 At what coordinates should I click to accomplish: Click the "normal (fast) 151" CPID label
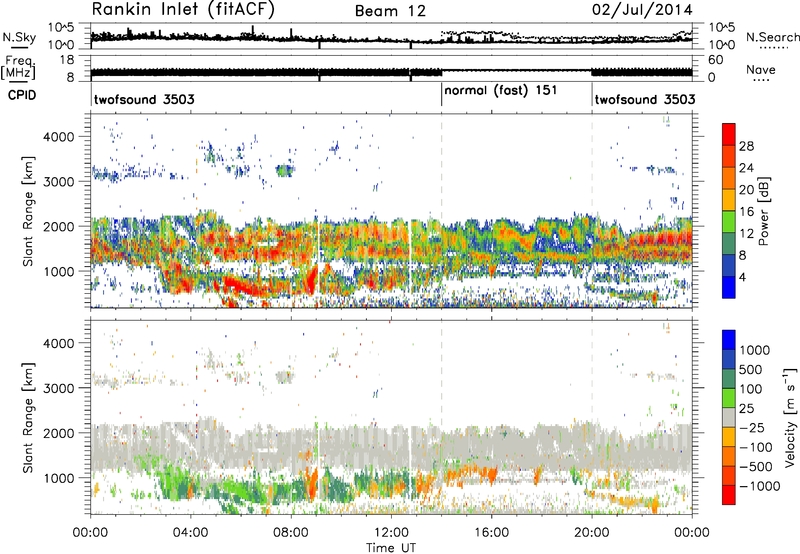click(x=501, y=91)
